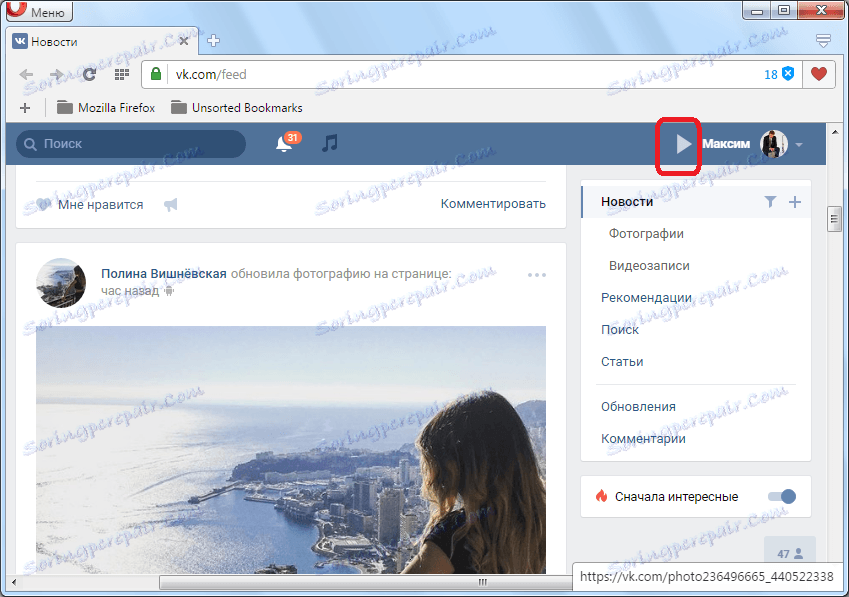Open the tab list chevron at top right

[823, 40]
